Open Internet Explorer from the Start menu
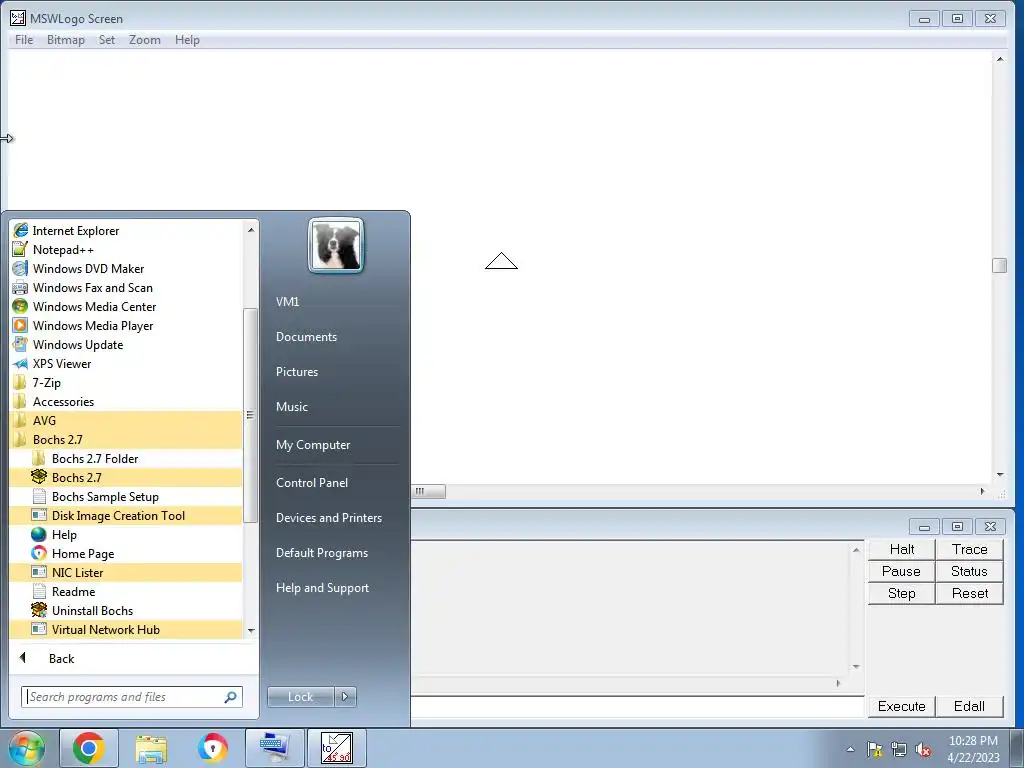This screenshot has width=1024, height=768. coord(127,231)
